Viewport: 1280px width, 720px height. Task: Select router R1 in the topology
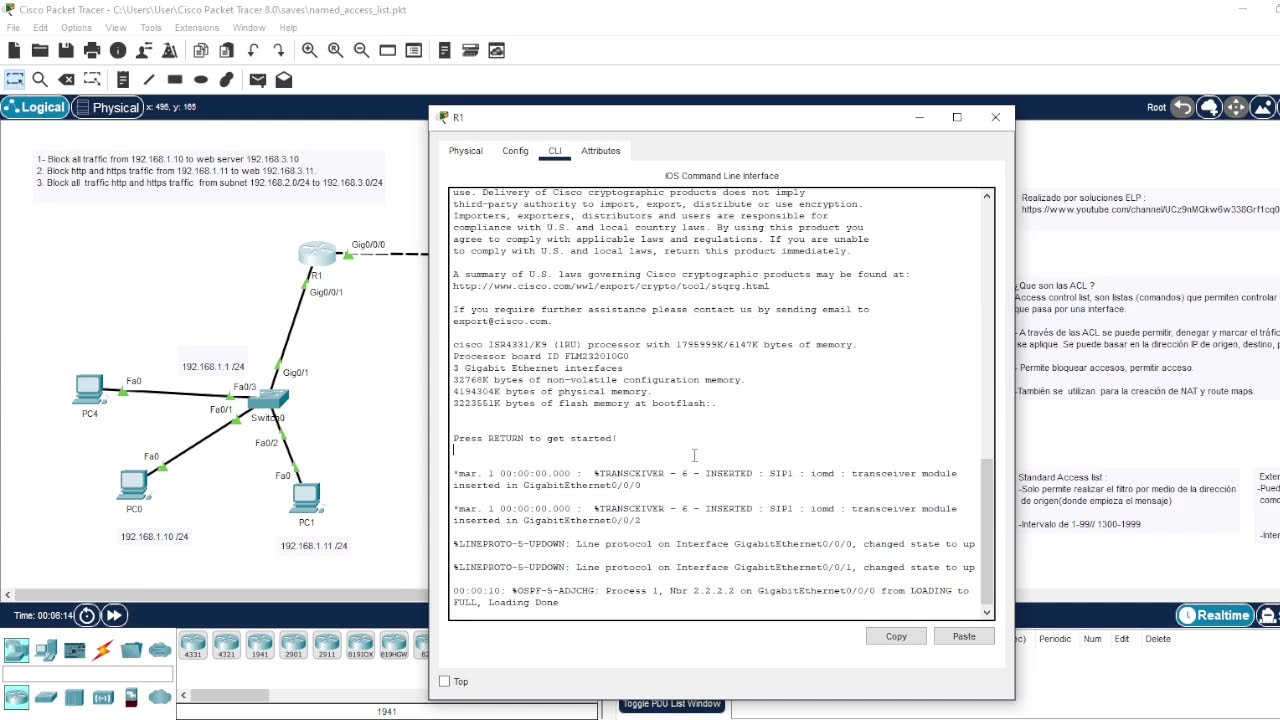[x=317, y=254]
